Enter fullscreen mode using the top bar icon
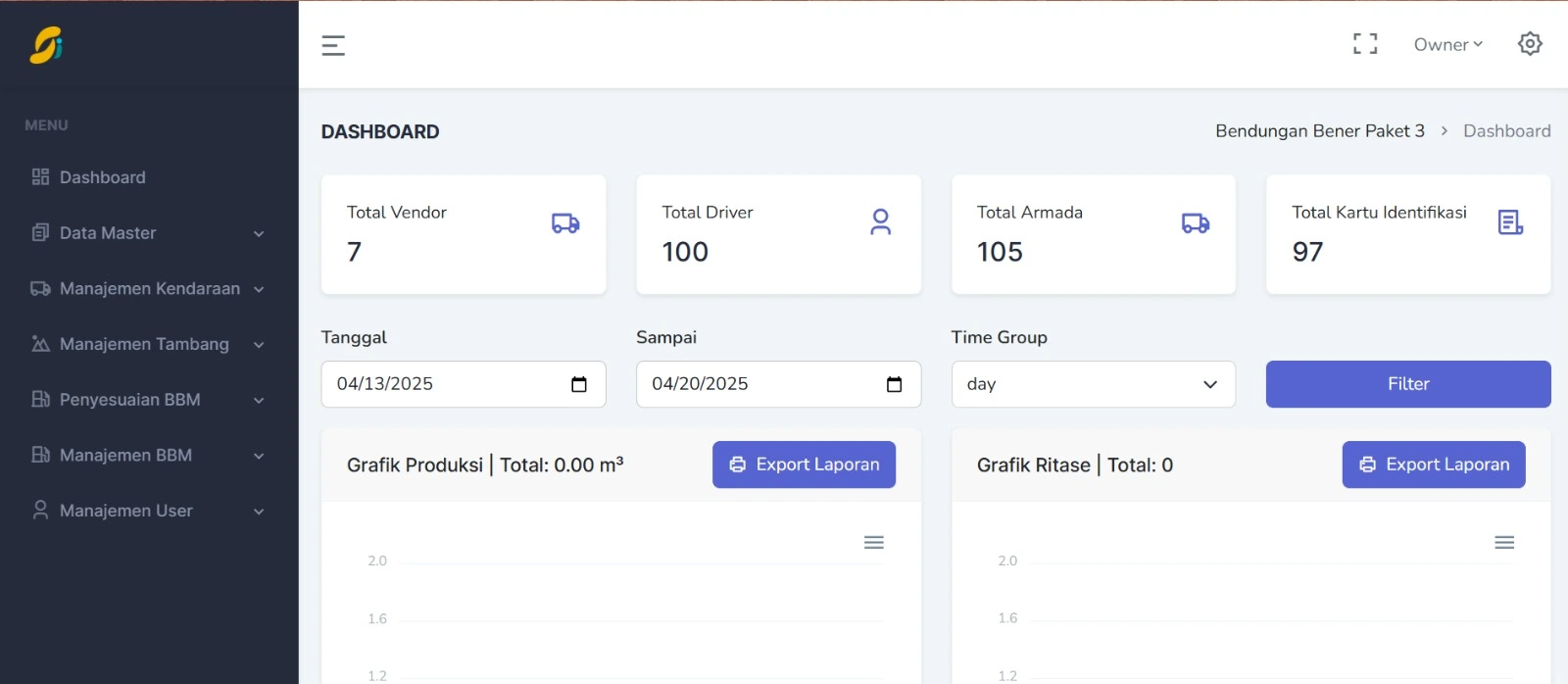The width and height of the screenshot is (1568, 684). coord(1365,44)
